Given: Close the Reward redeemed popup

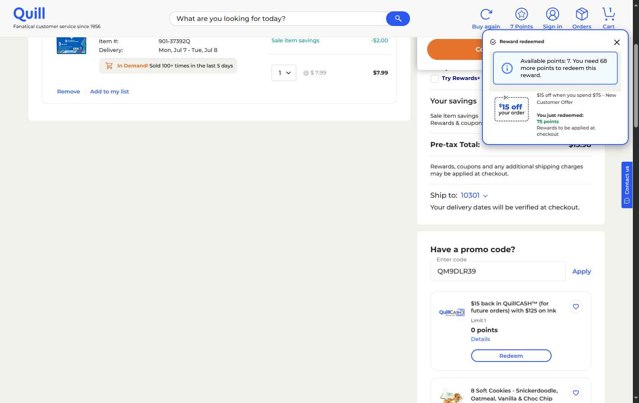Looking at the screenshot, I should (x=617, y=42).
